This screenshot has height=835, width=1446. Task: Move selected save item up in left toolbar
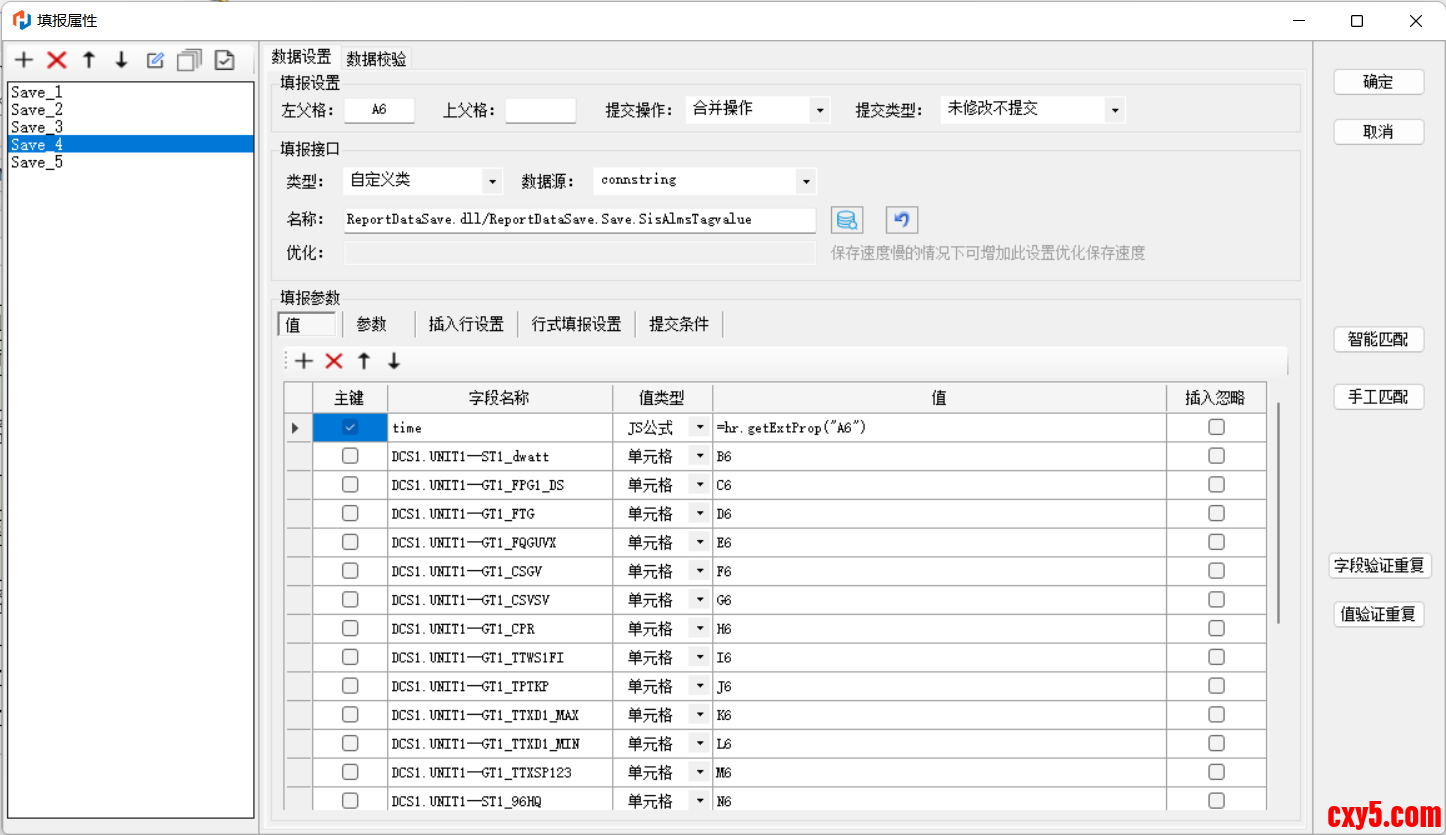coord(89,60)
